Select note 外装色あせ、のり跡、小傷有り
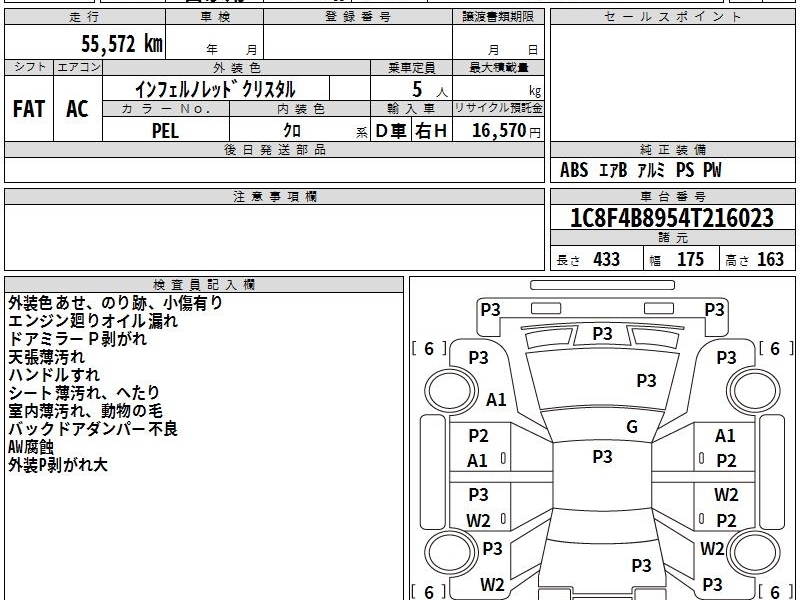Screen dimensions: 800x600 coord(116,303)
